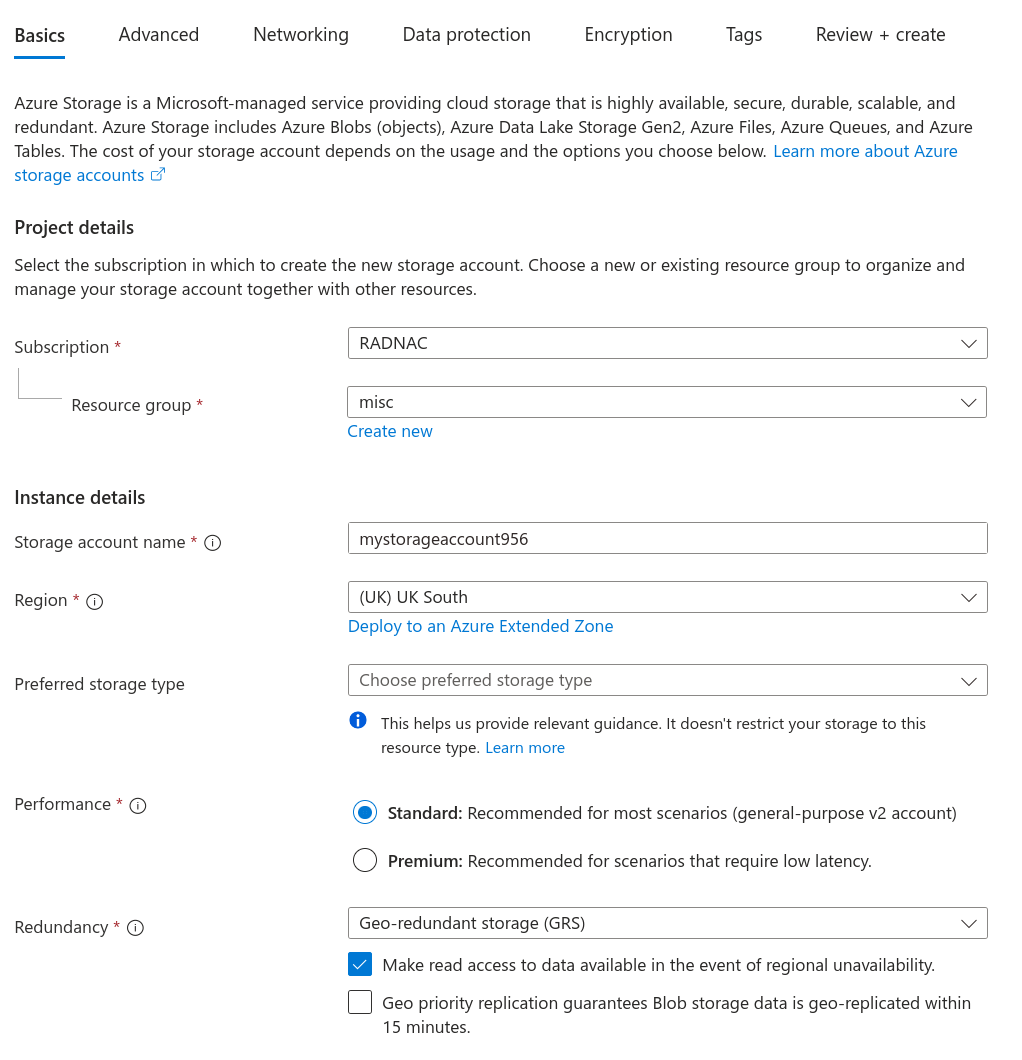Click the info icon next to Redundancy label
Screen dimensions: 1022x1060
[x=135, y=927]
